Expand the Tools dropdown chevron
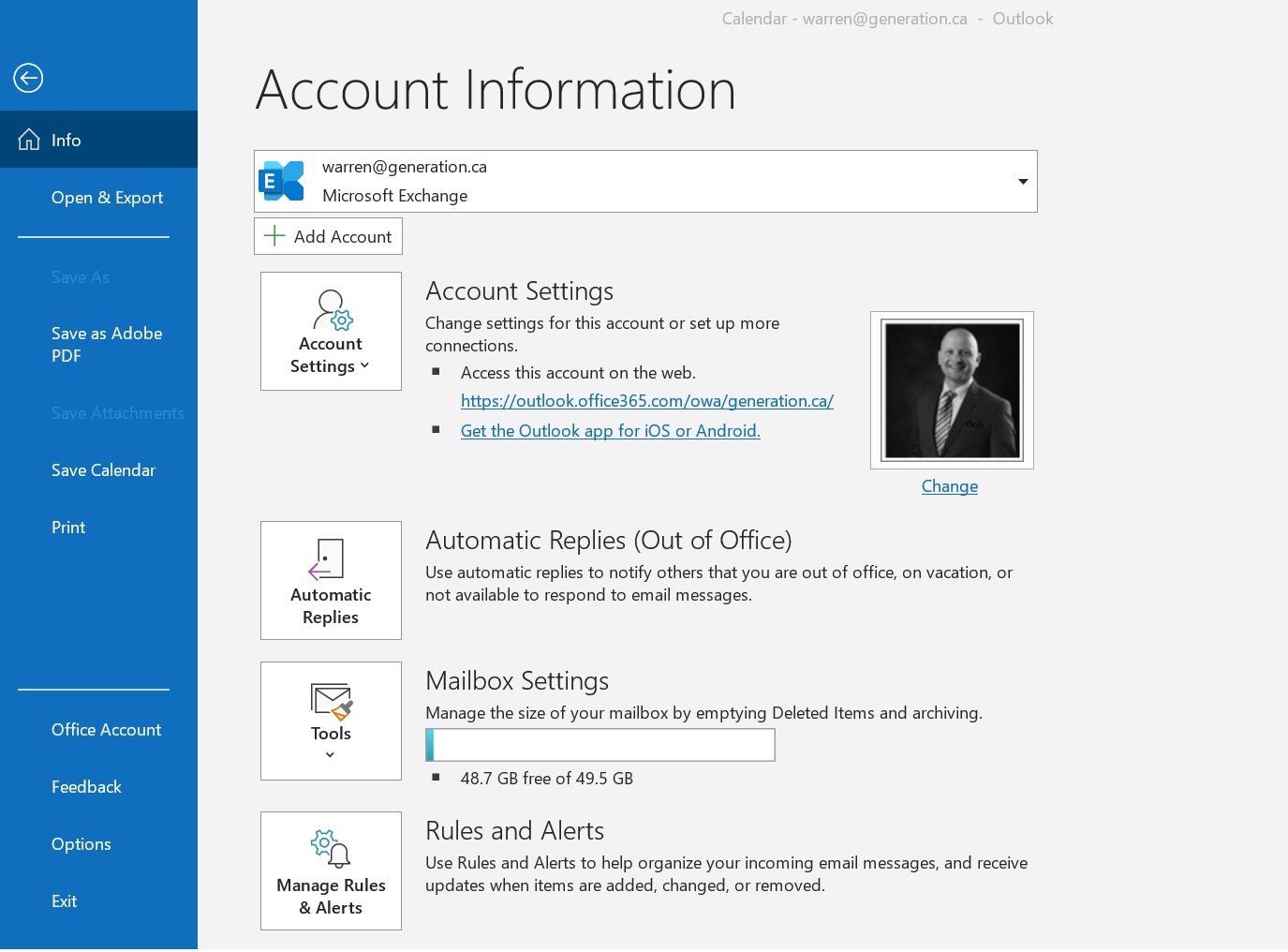 point(330,755)
